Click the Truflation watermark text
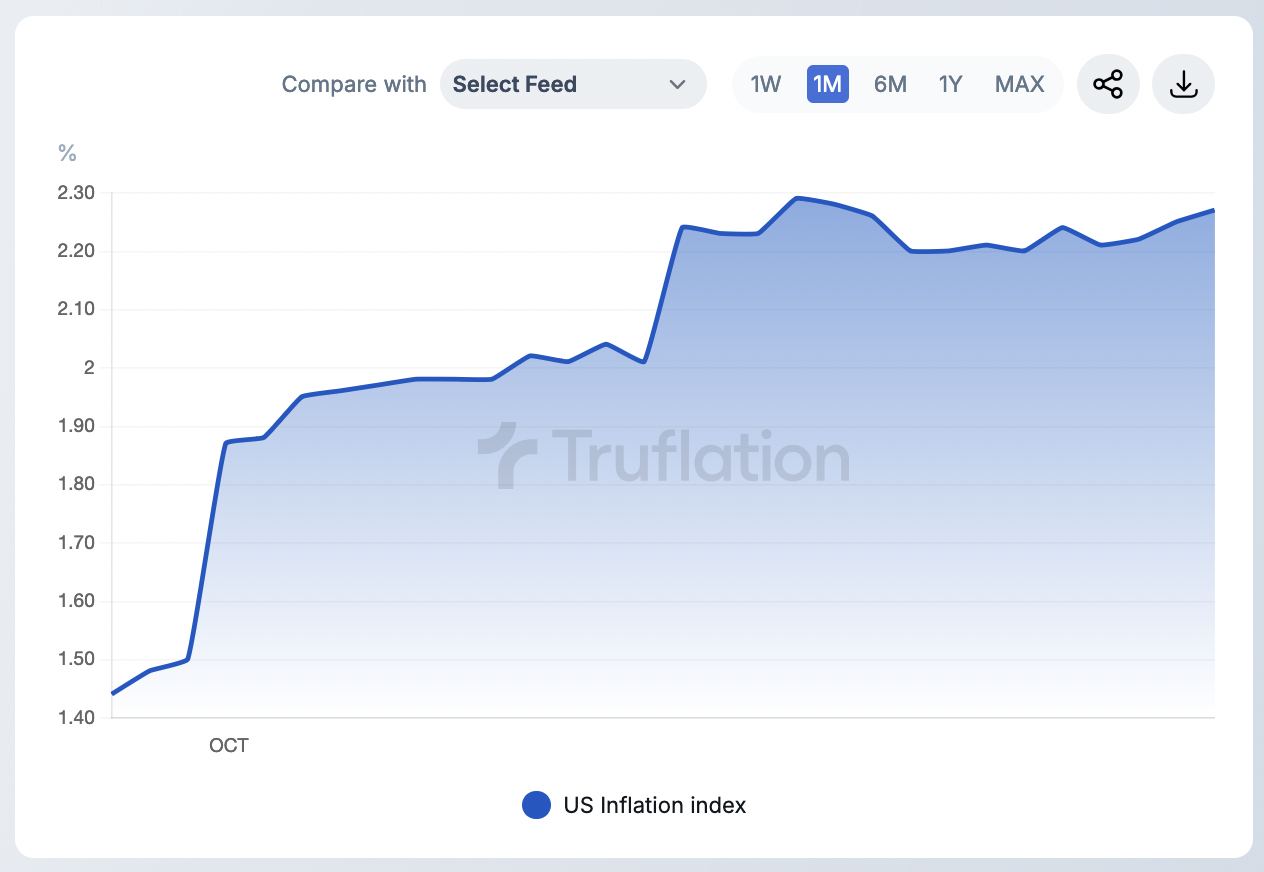This screenshot has width=1264, height=872. coord(700,457)
